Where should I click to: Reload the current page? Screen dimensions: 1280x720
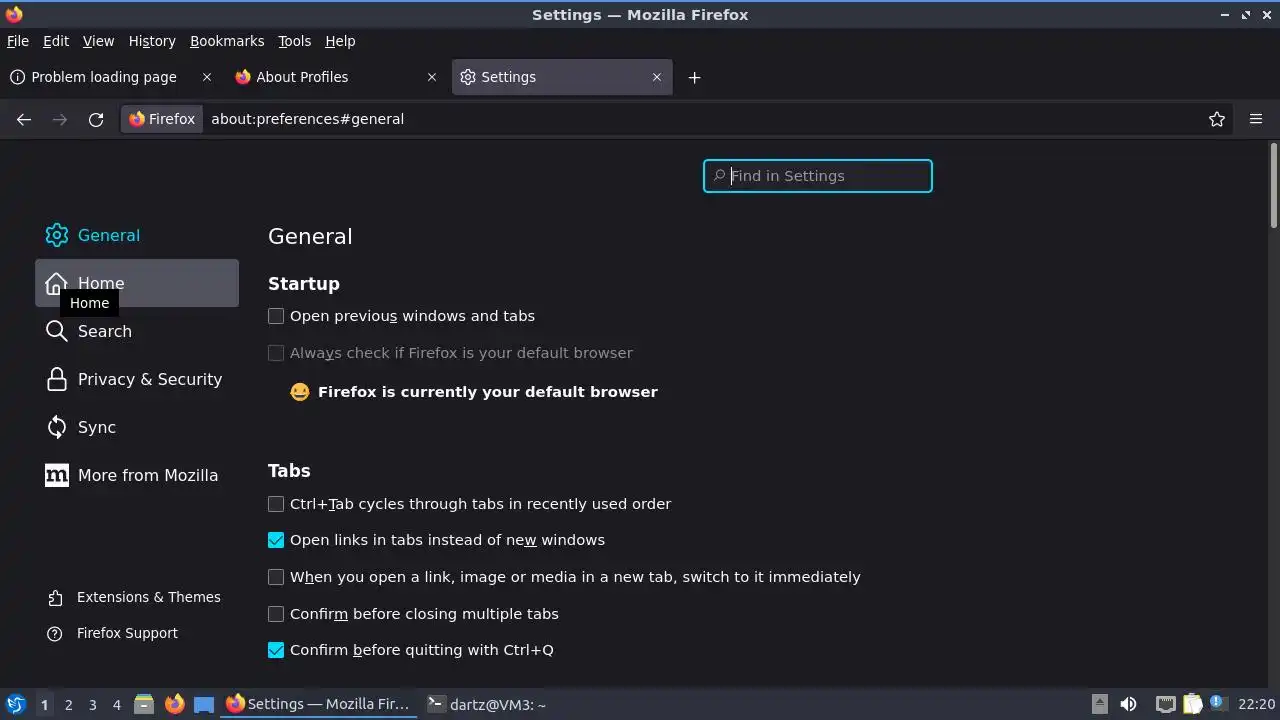click(96, 119)
